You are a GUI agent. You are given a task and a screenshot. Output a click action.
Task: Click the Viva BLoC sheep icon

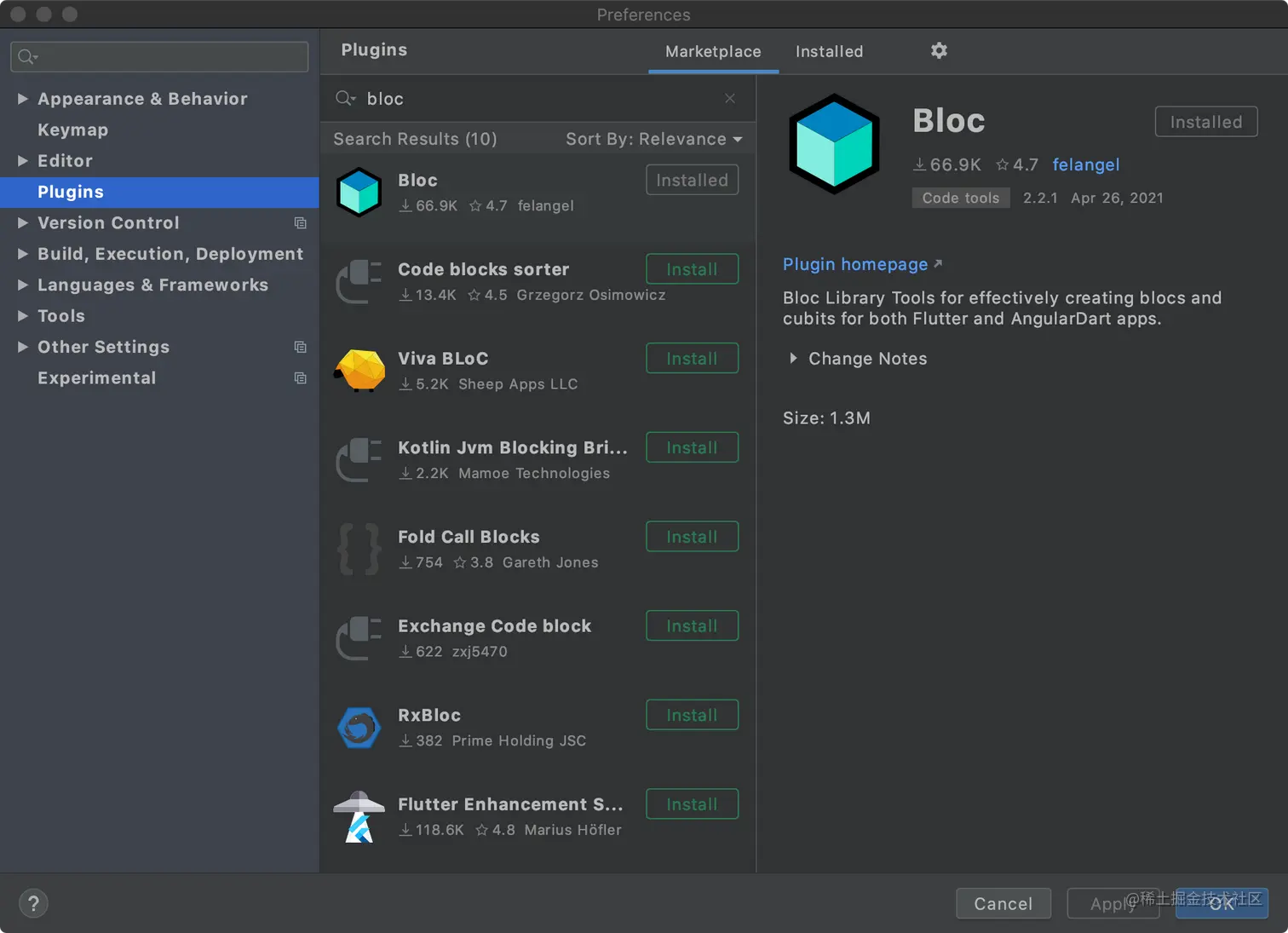coord(359,371)
